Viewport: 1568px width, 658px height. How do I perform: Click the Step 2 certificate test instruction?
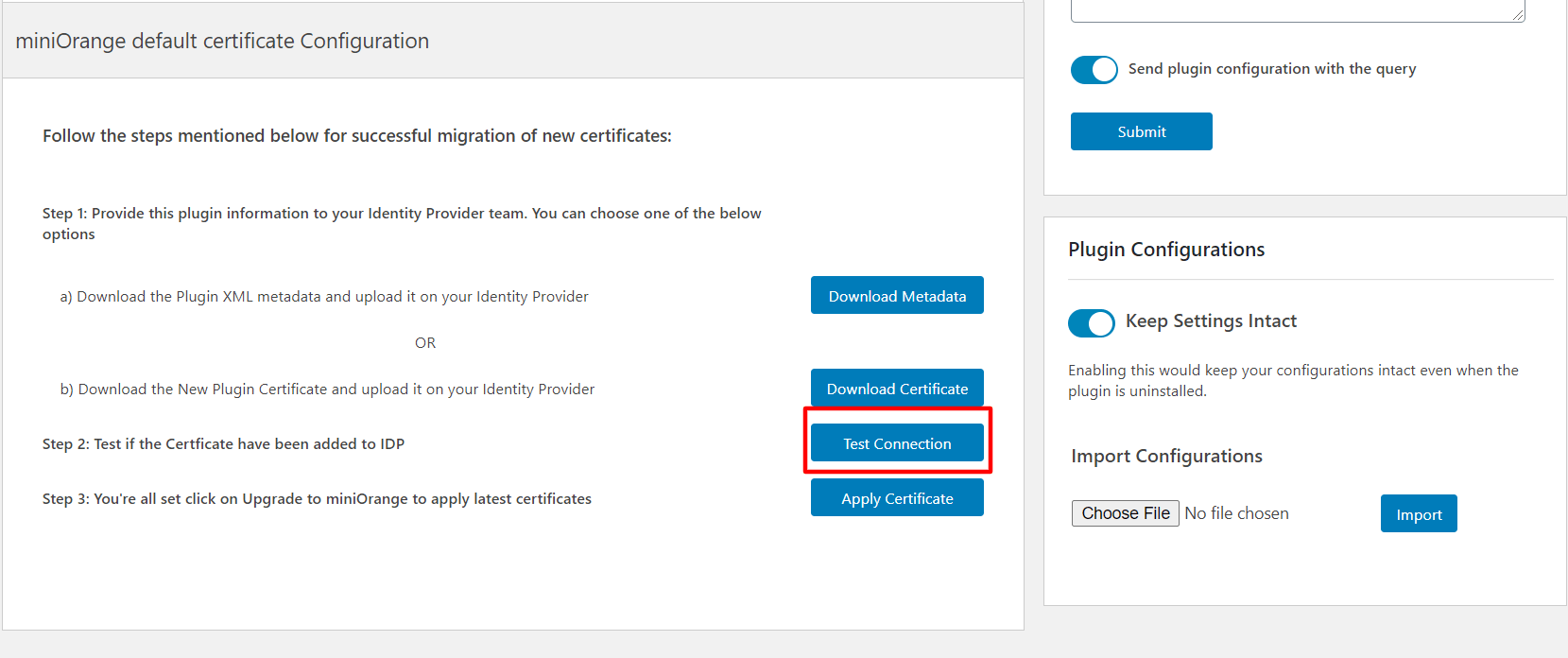(223, 444)
